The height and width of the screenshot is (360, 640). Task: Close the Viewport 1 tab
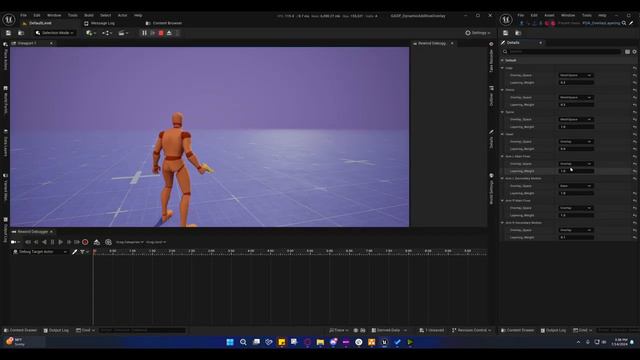pyautogui.click(x=51, y=43)
